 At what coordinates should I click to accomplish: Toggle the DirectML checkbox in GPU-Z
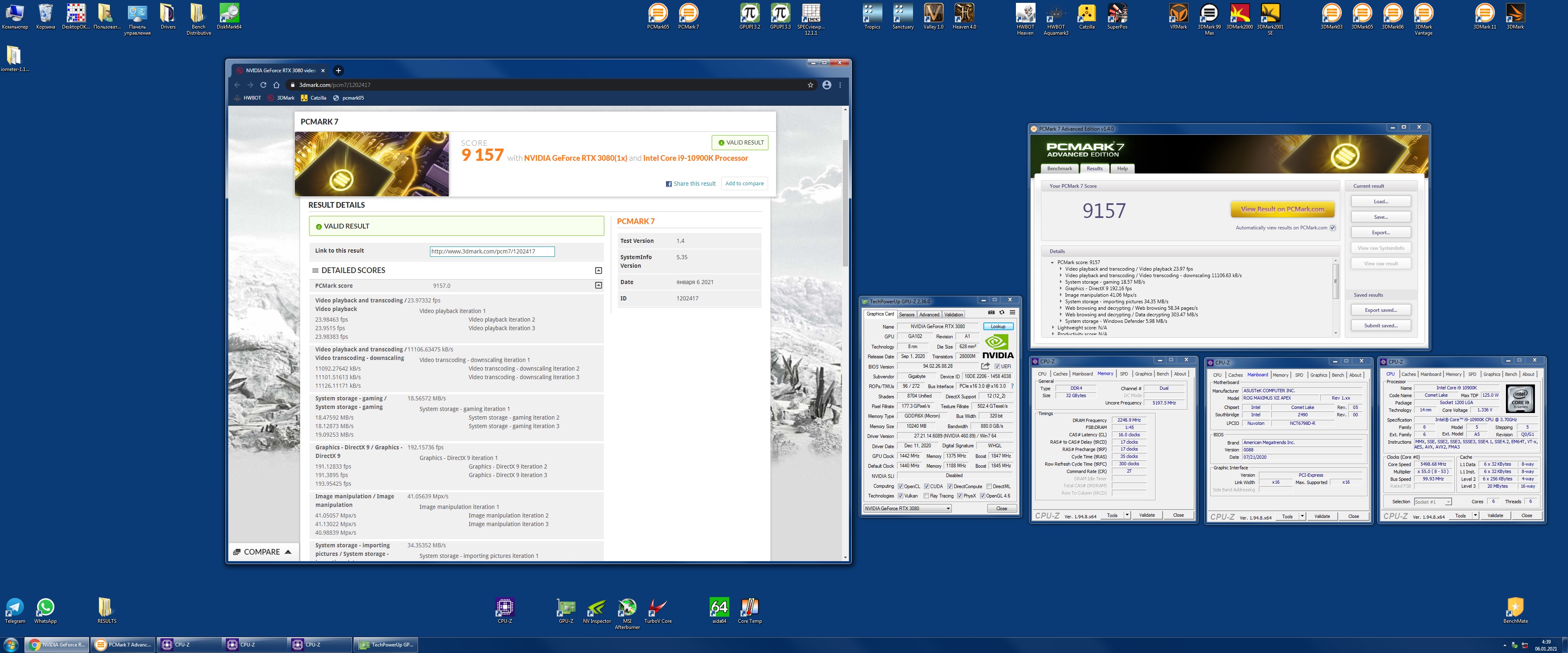coord(989,486)
